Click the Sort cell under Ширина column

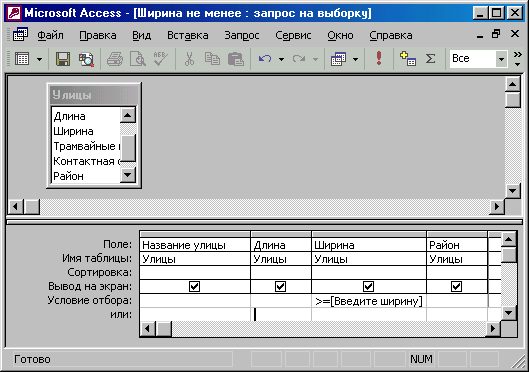pyautogui.click(x=369, y=273)
